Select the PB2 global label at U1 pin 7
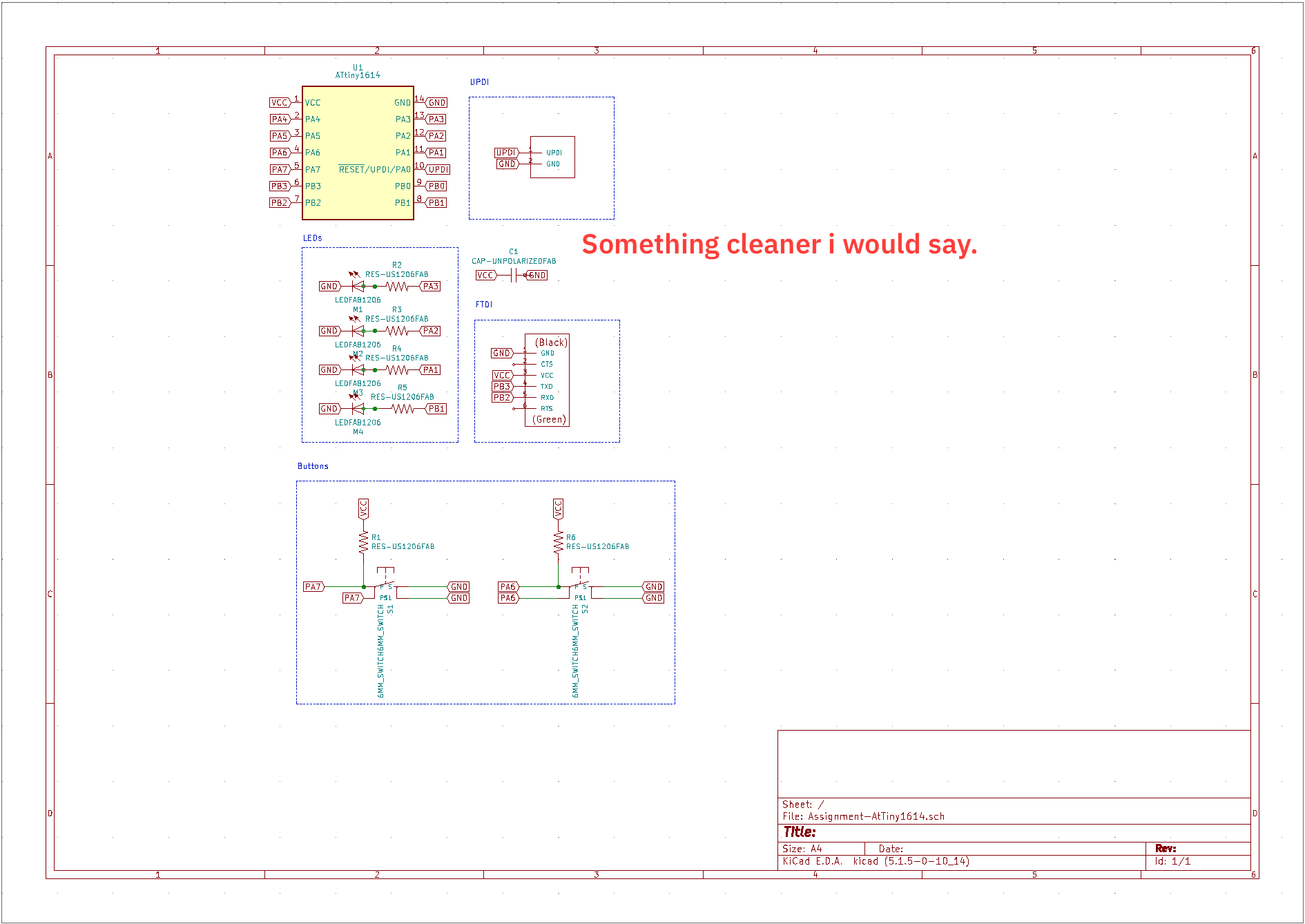1305x924 pixels. click(280, 202)
